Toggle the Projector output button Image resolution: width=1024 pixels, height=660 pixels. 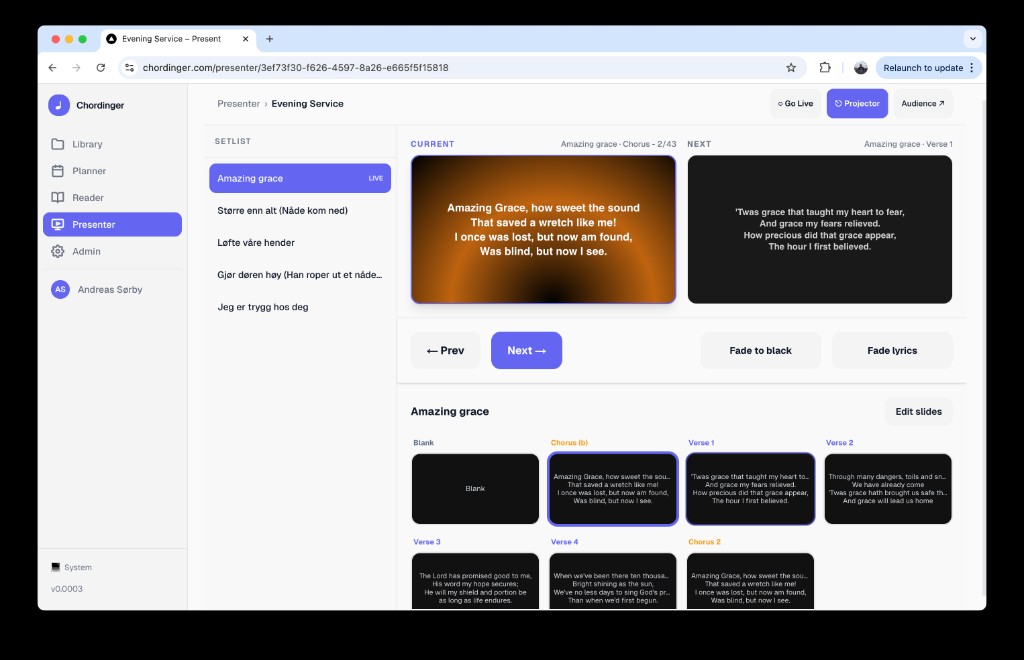(857, 104)
